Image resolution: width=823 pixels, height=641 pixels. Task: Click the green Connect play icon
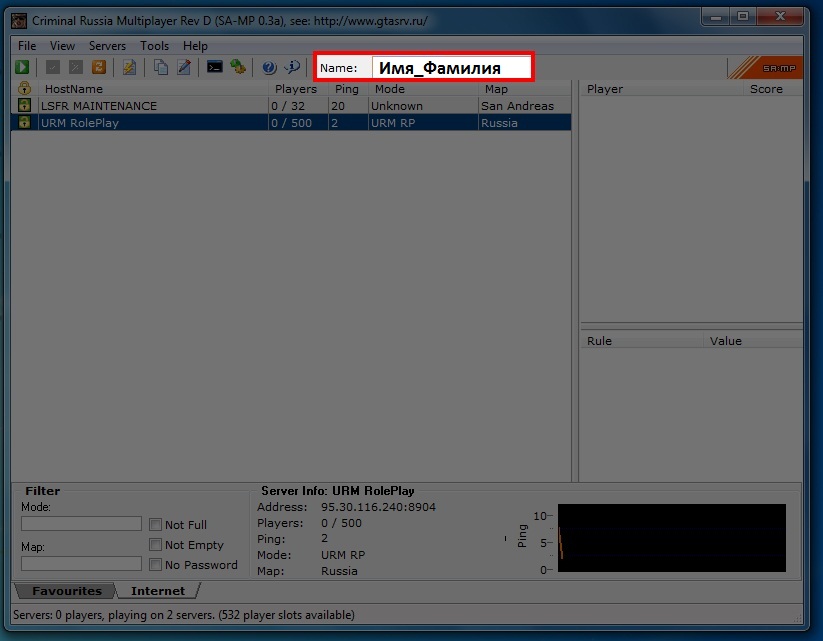point(22,67)
